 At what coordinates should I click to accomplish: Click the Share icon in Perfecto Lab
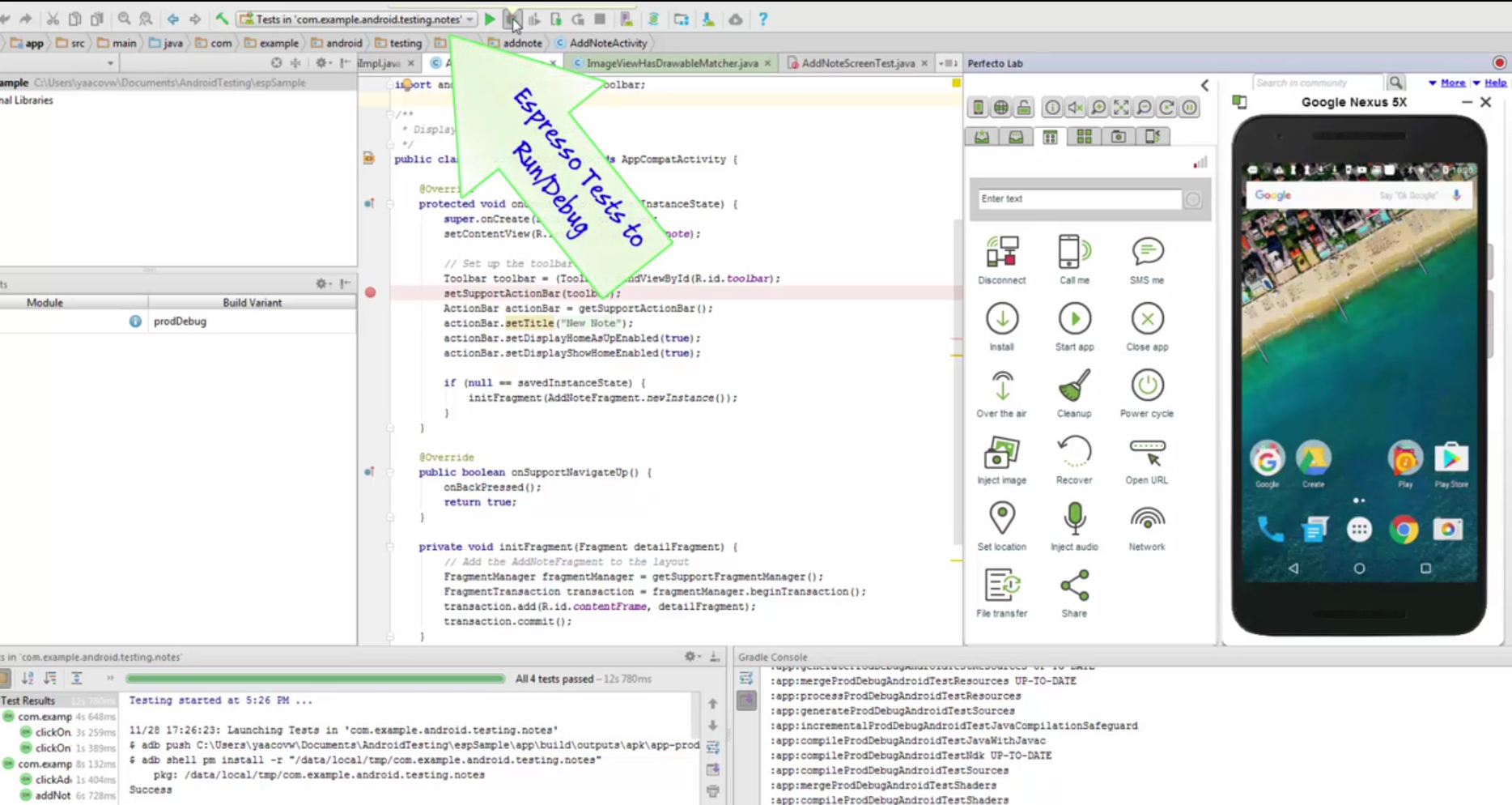(1074, 586)
